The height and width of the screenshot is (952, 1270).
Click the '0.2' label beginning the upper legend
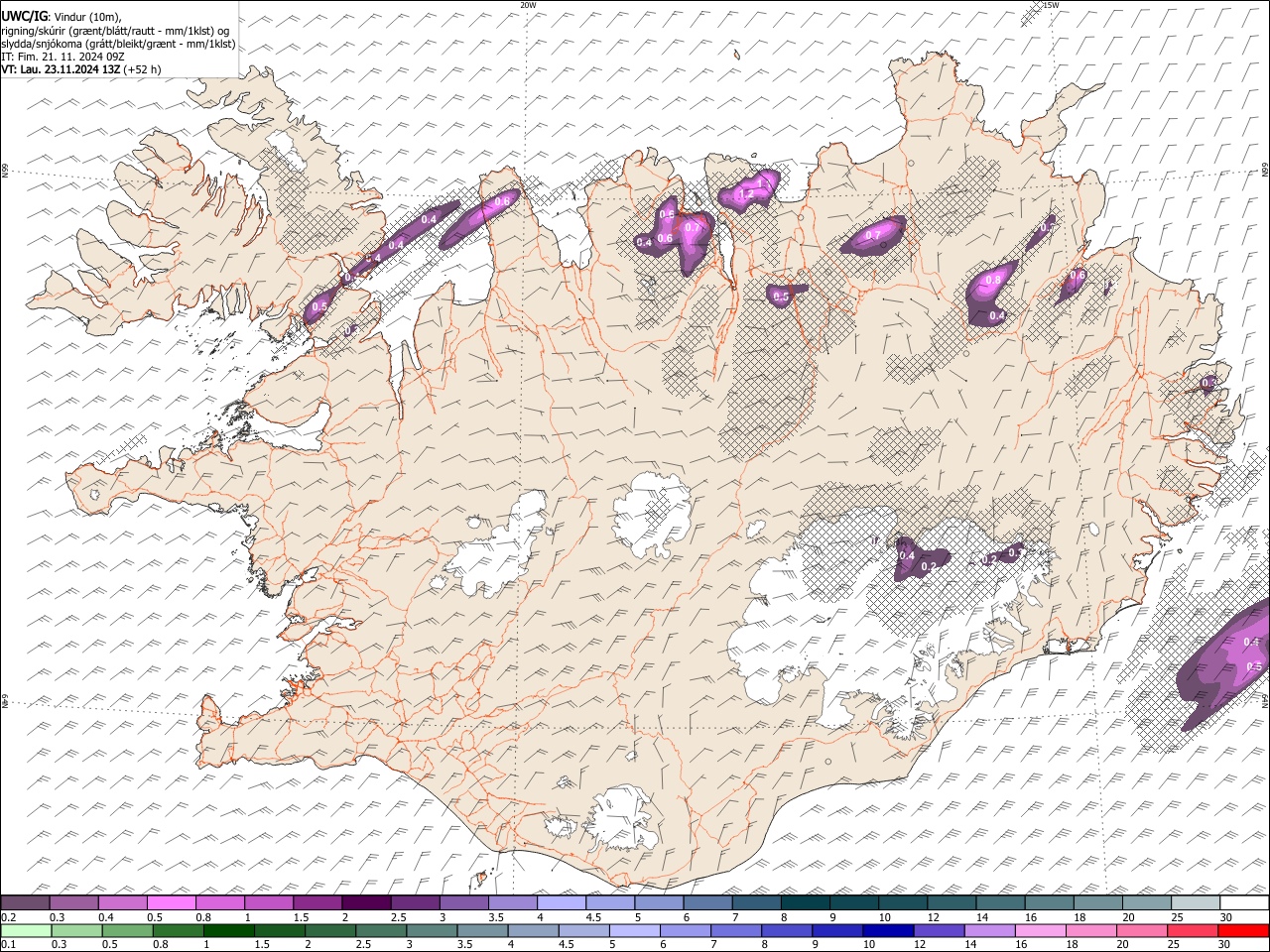click(x=9, y=917)
